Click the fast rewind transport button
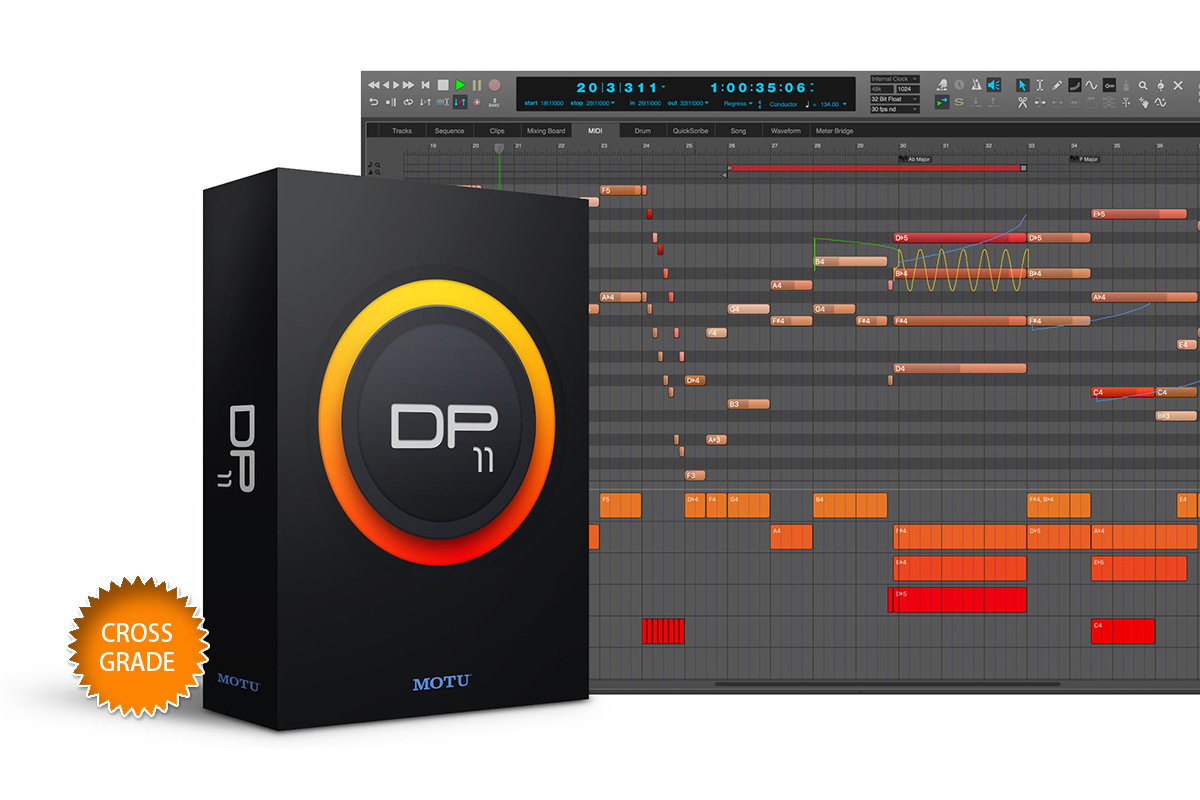This screenshot has height=800, width=1200. [374, 85]
